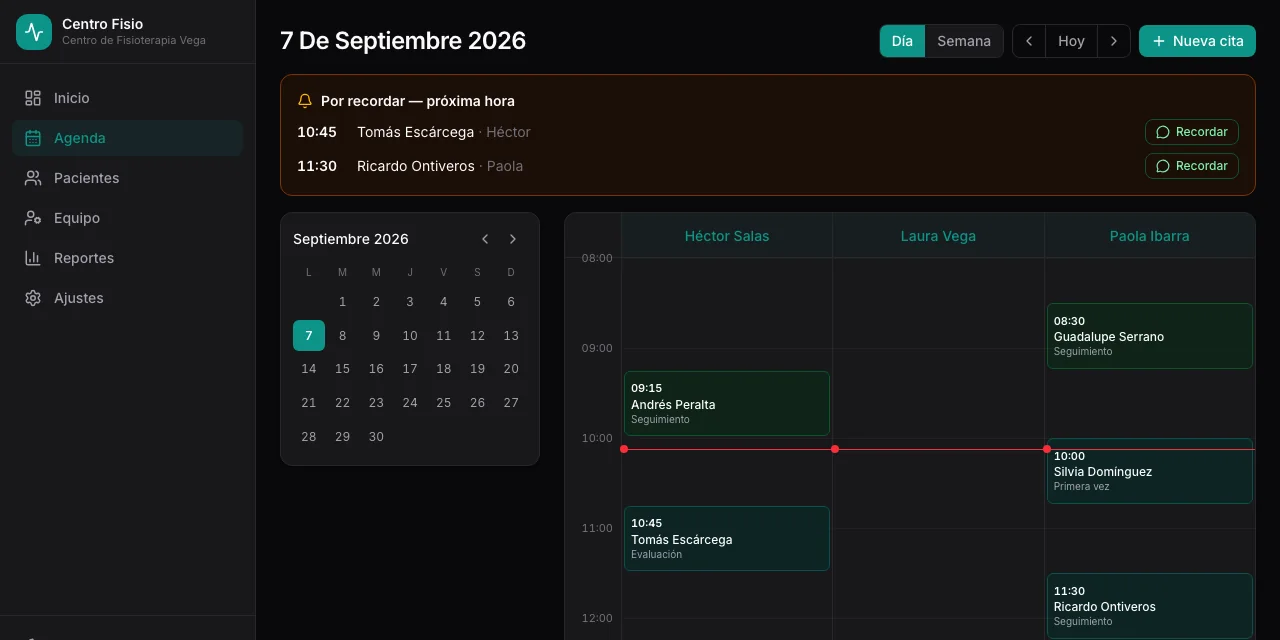
Task: Switch to Día view
Action: (x=902, y=41)
